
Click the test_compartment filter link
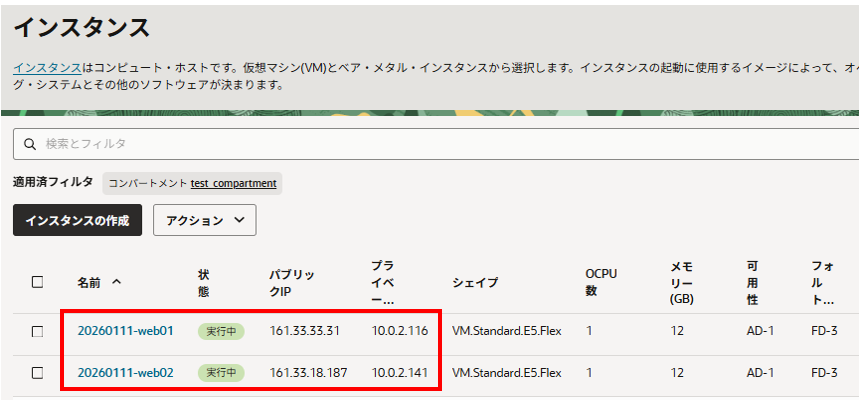(233, 183)
